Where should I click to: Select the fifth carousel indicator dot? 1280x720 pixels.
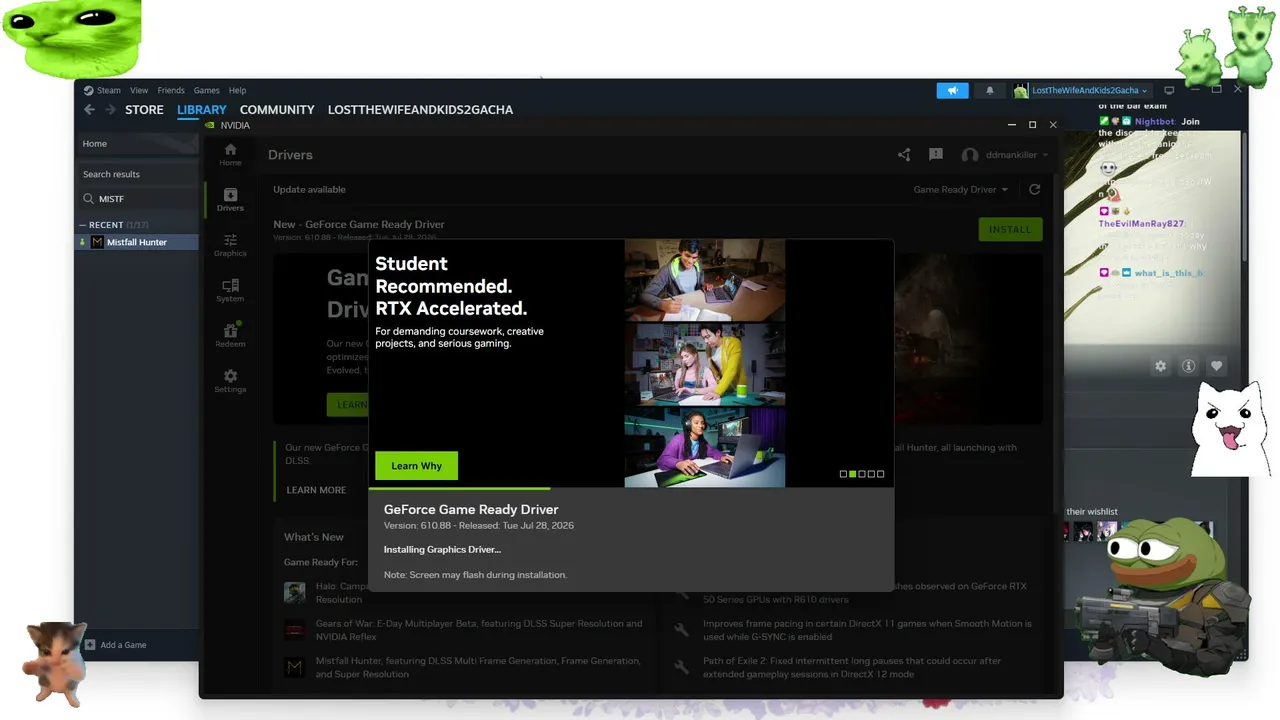881,474
